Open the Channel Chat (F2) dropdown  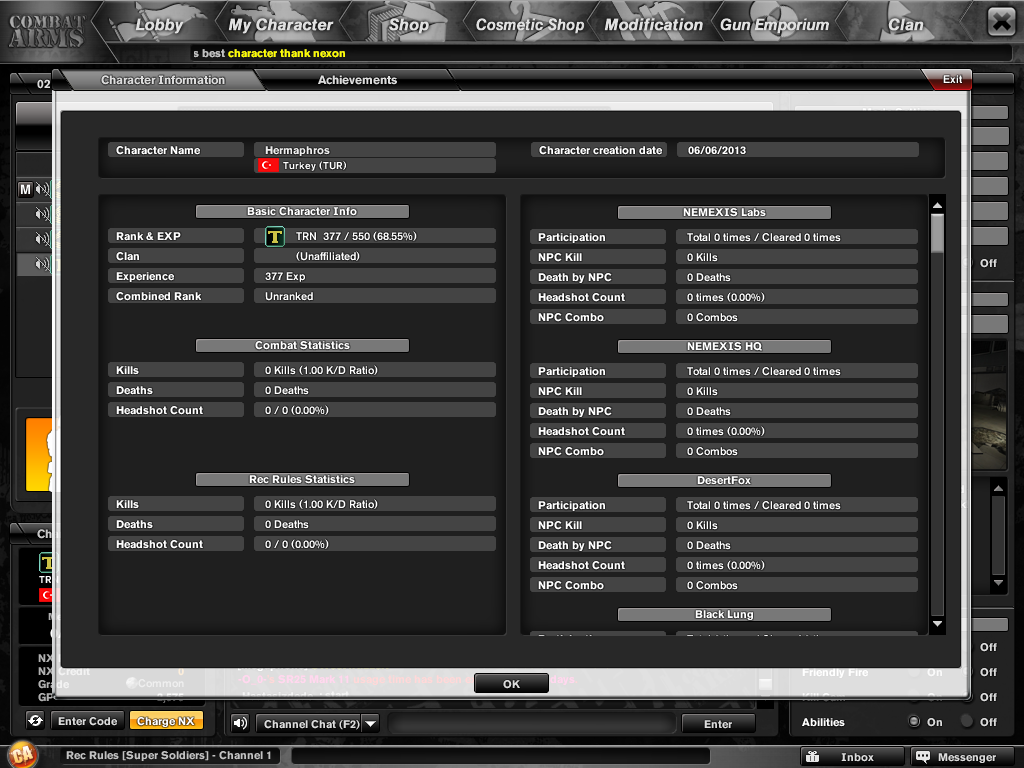tap(370, 724)
